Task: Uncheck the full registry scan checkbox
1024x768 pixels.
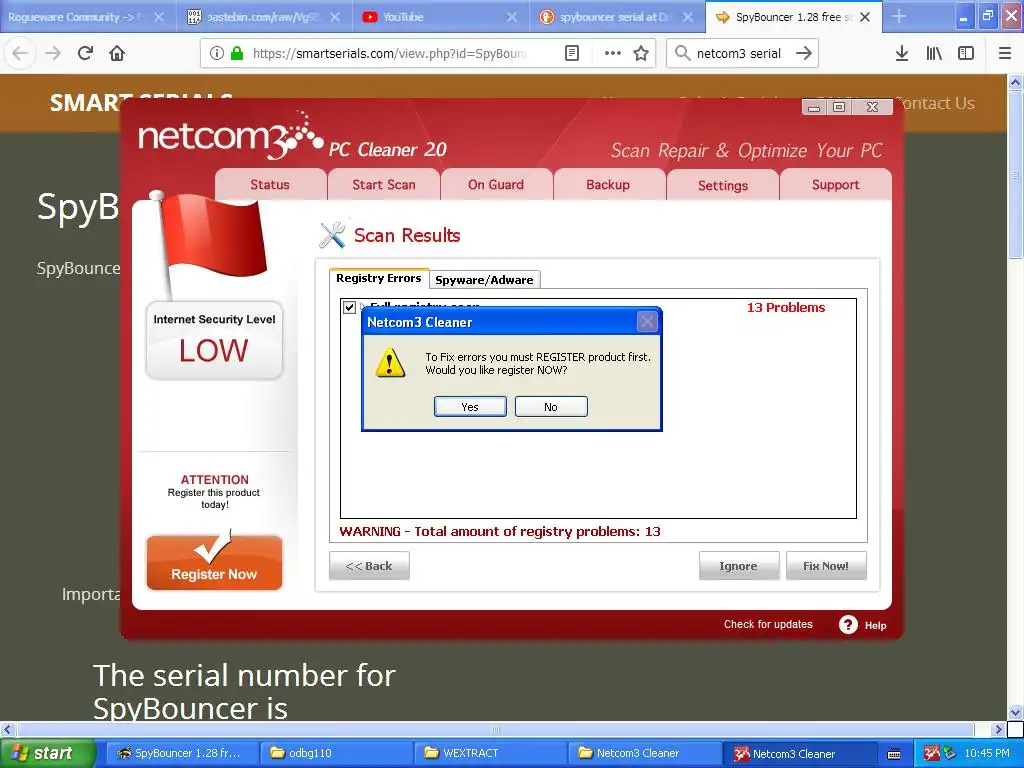Action: click(x=349, y=307)
